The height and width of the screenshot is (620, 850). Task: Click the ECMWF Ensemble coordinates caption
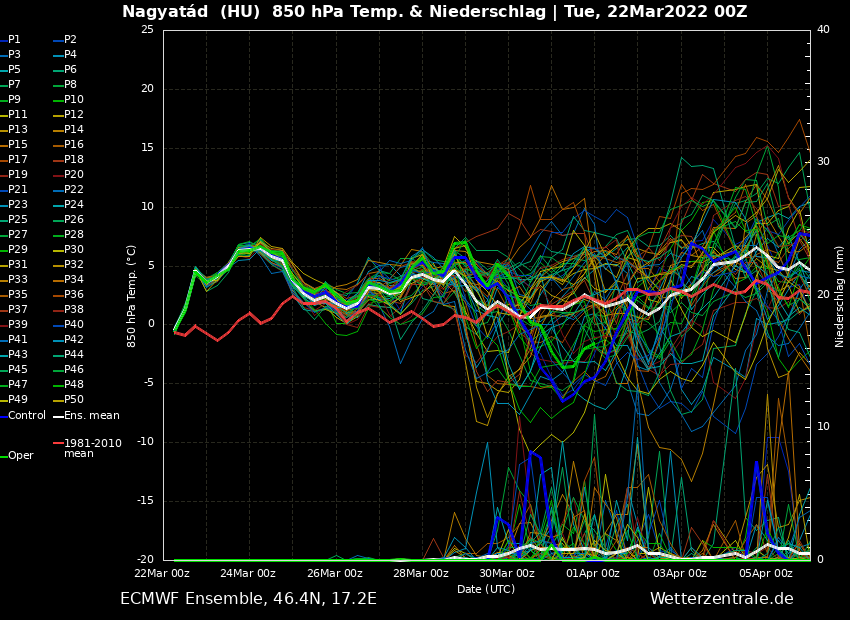tap(248, 599)
